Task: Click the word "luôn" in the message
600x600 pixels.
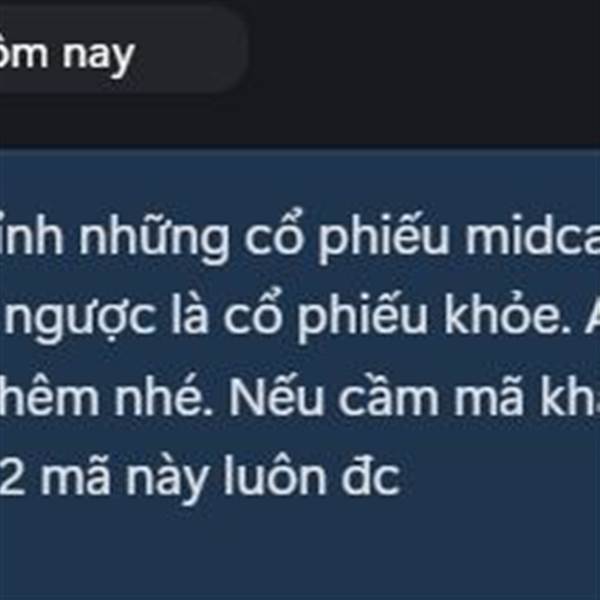Action: pos(275,474)
